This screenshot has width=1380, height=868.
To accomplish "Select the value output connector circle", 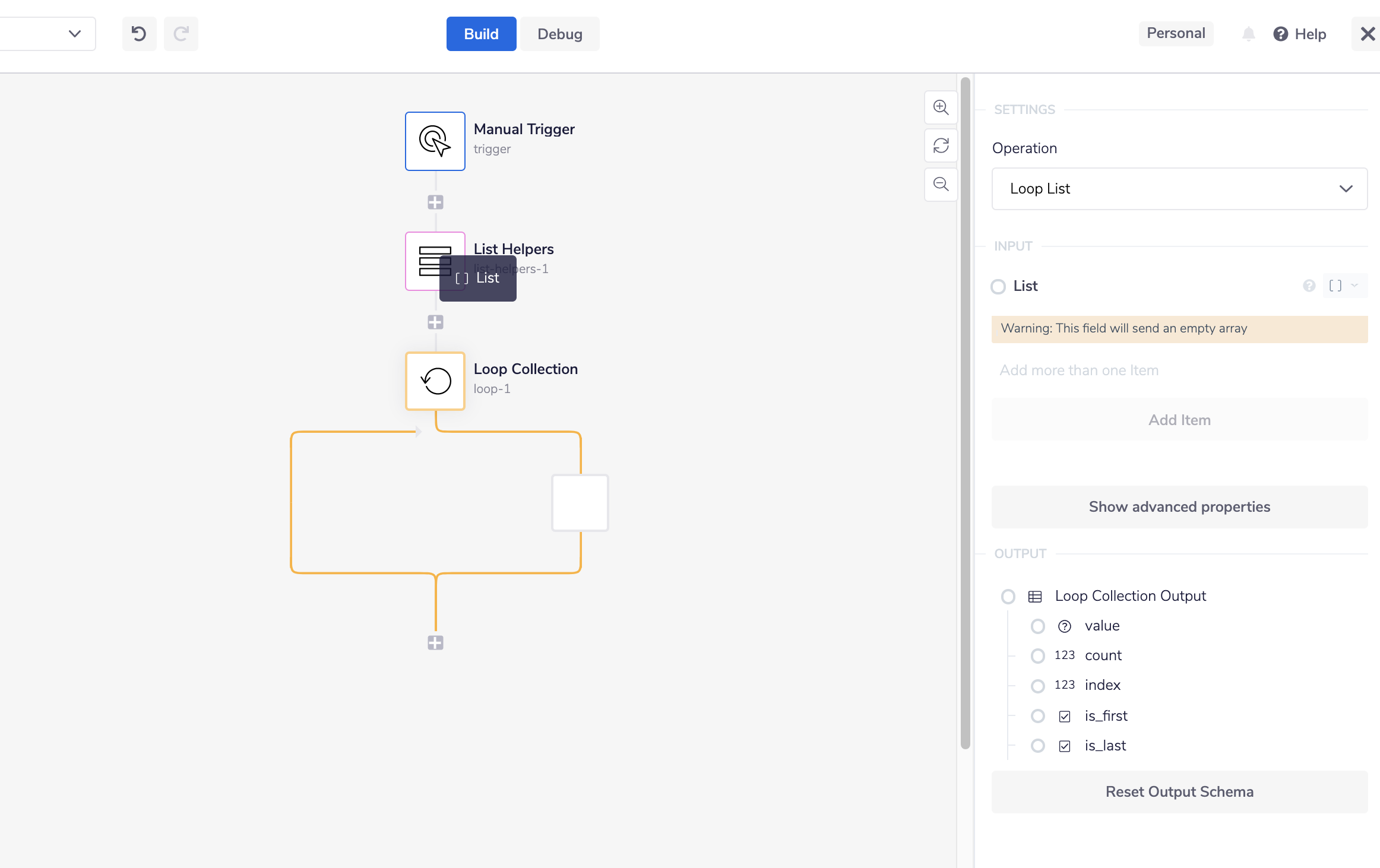I will click(x=1037, y=626).
